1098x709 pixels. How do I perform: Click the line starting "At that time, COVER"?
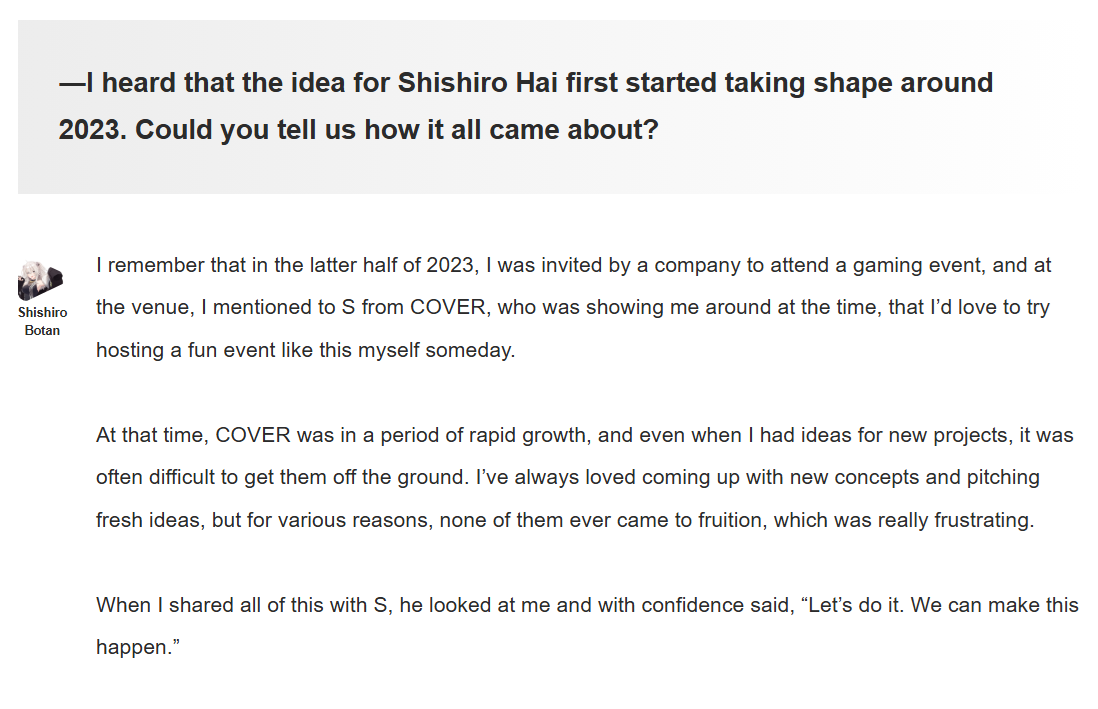tap(584, 436)
